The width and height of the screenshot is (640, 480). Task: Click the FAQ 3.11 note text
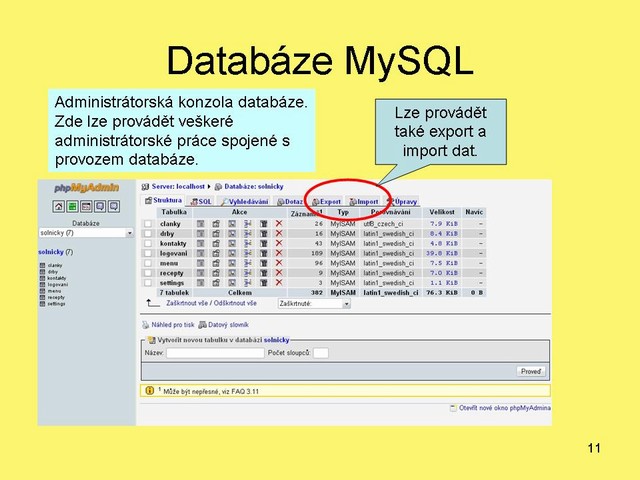[x=211, y=391]
